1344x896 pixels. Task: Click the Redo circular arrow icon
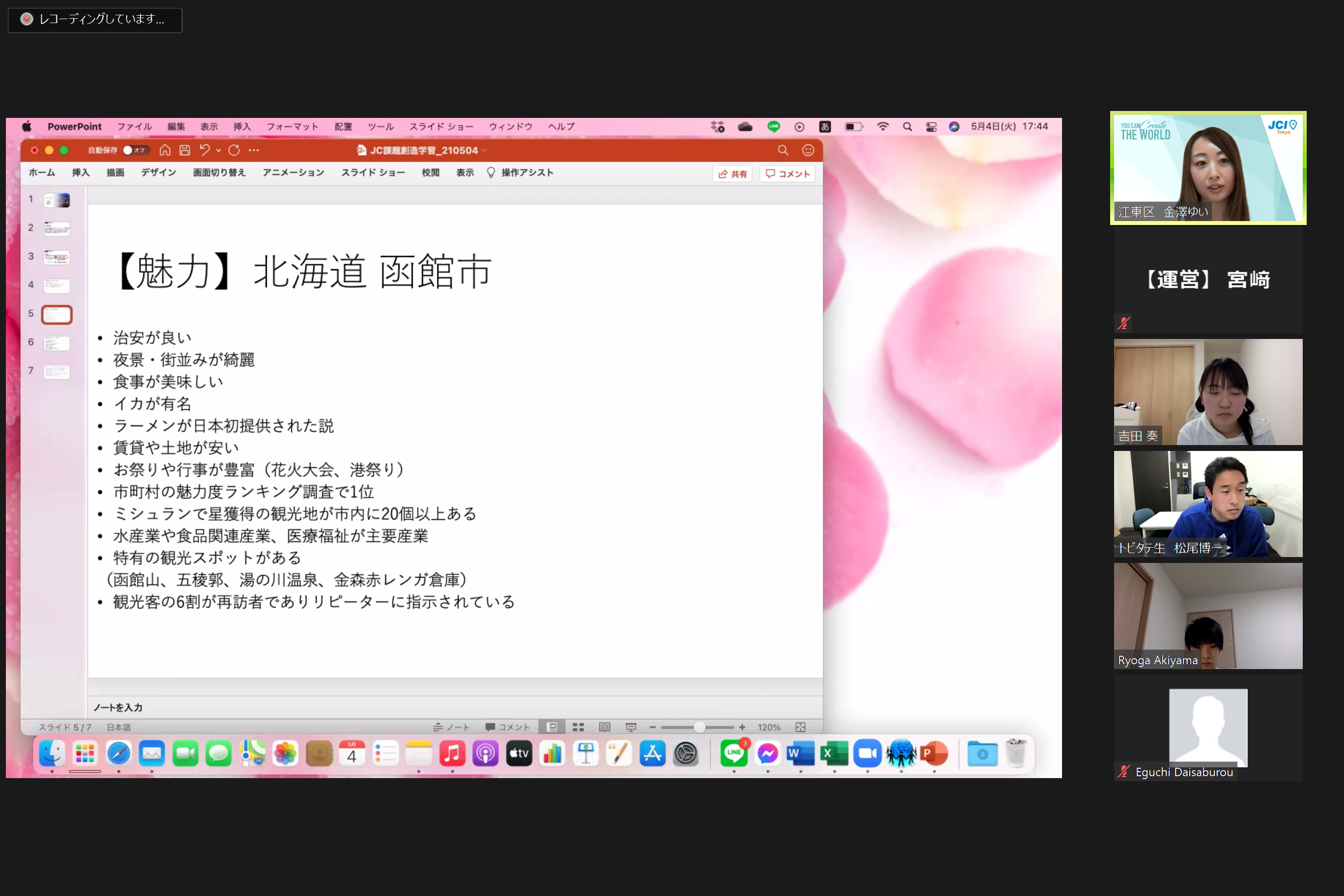pos(234,150)
